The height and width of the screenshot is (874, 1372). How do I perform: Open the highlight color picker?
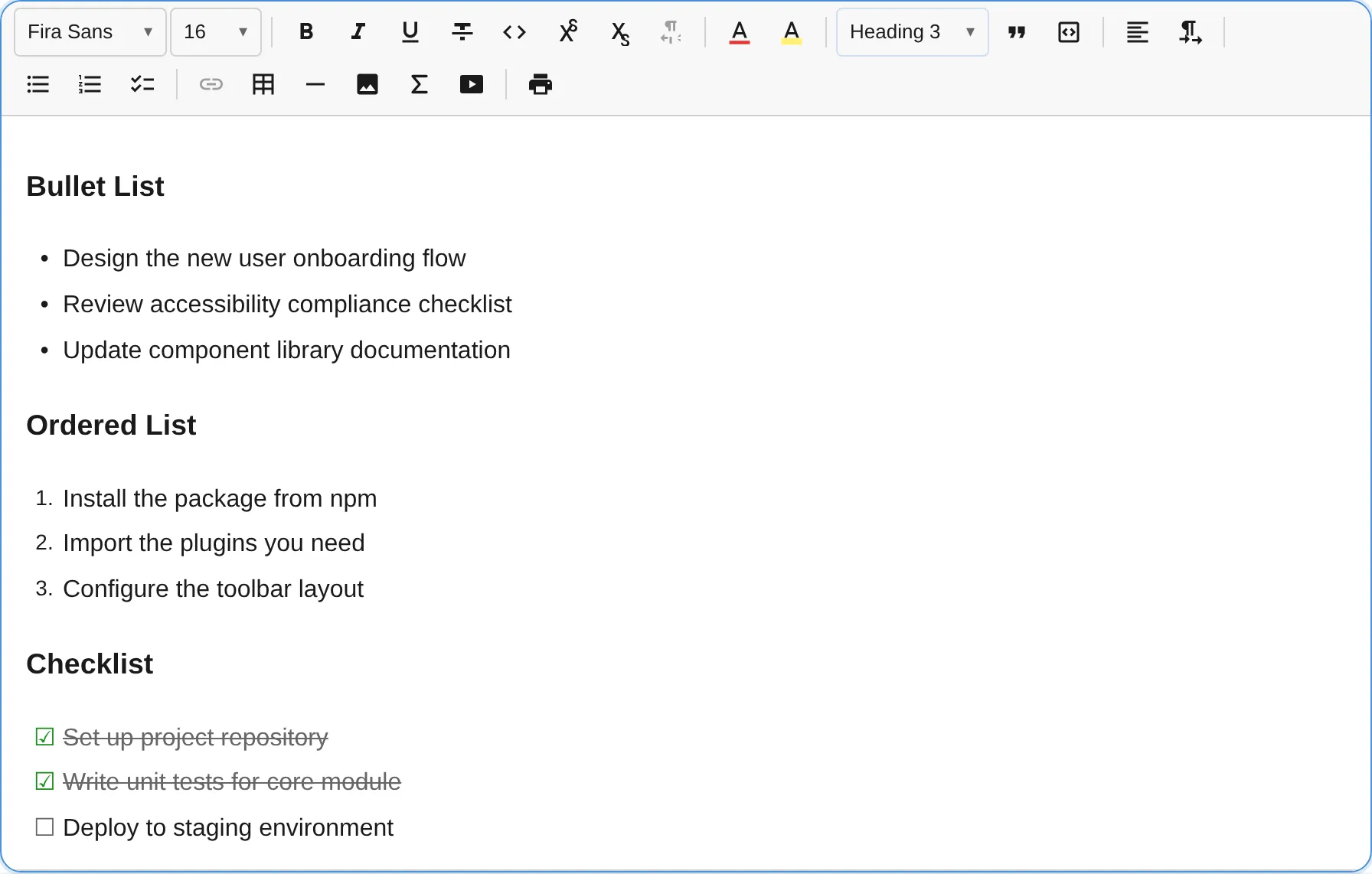point(792,32)
